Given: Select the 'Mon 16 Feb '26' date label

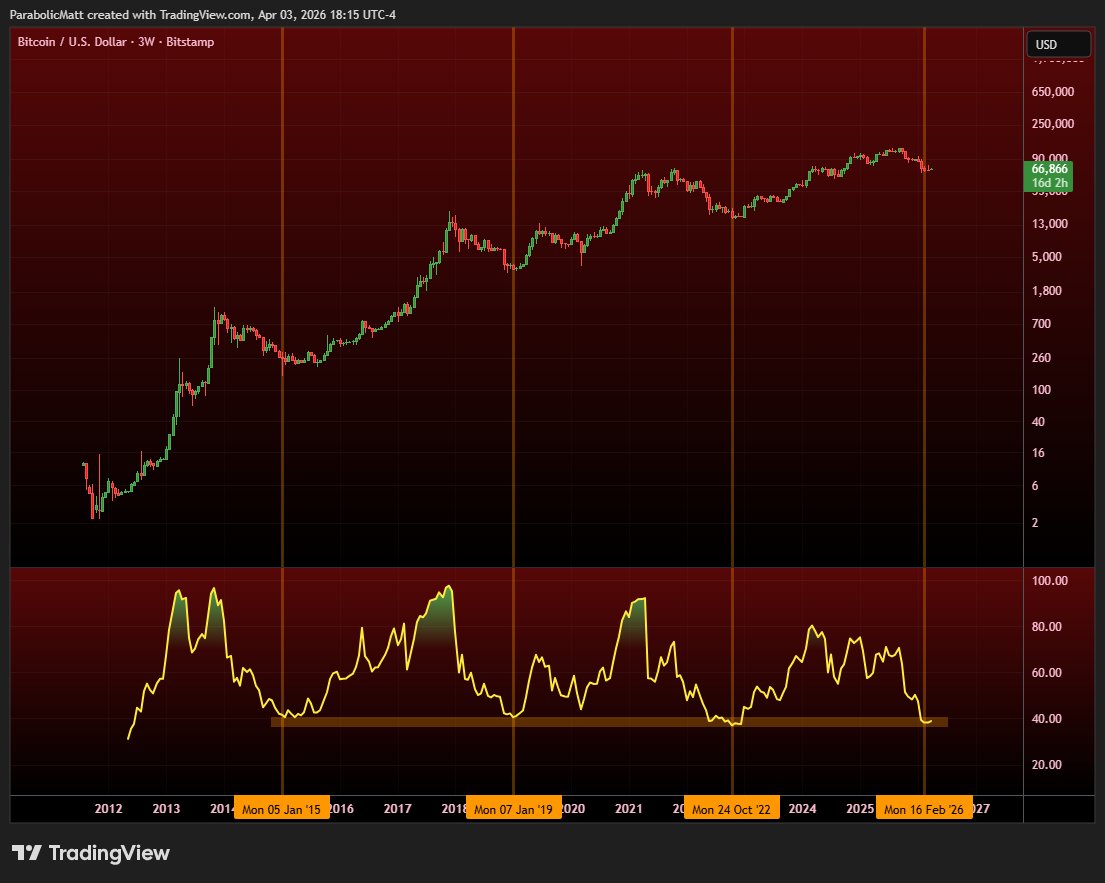Looking at the screenshot, I should coord(924,810).
